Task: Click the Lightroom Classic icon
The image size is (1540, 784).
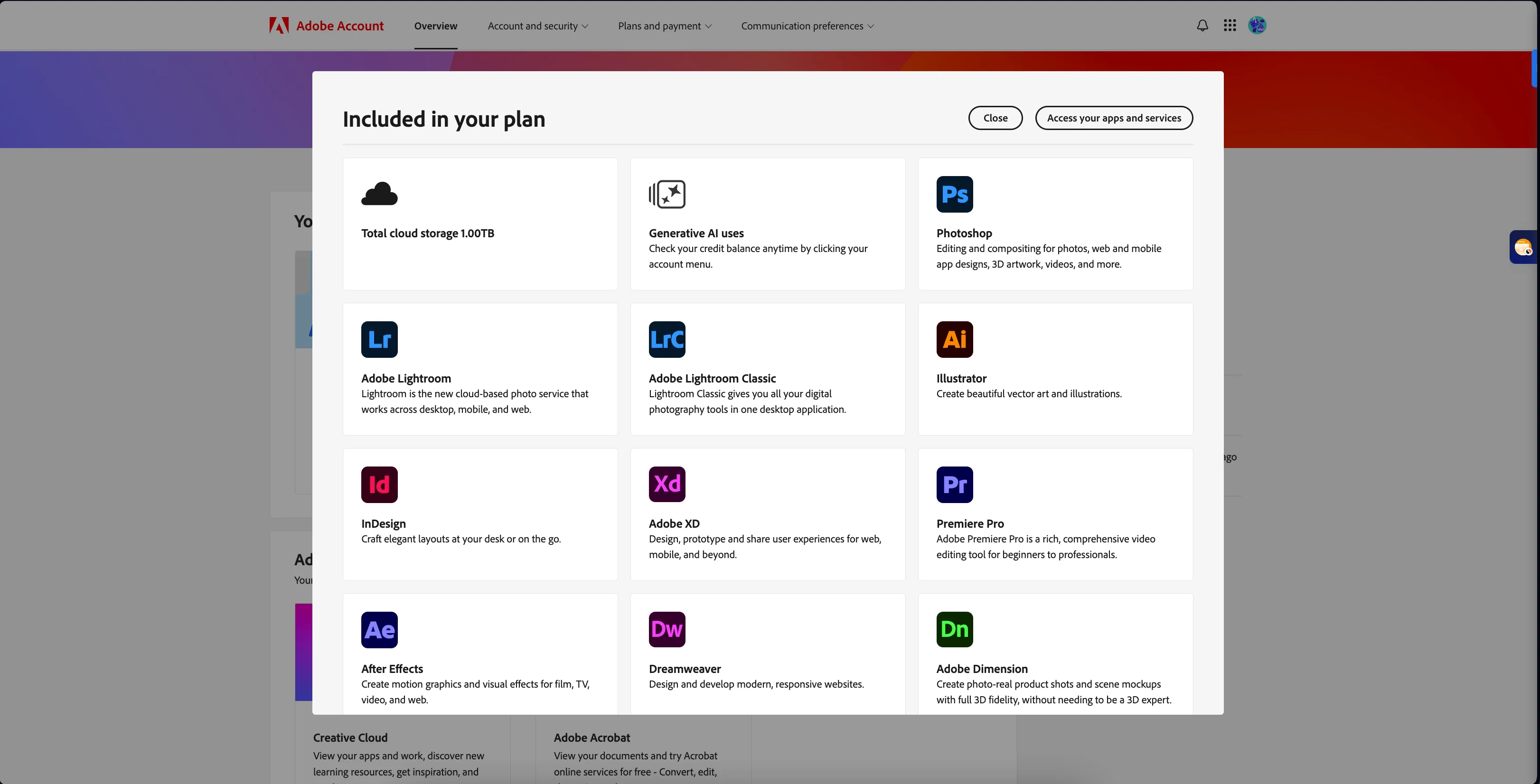Action: tap(667, 339)
